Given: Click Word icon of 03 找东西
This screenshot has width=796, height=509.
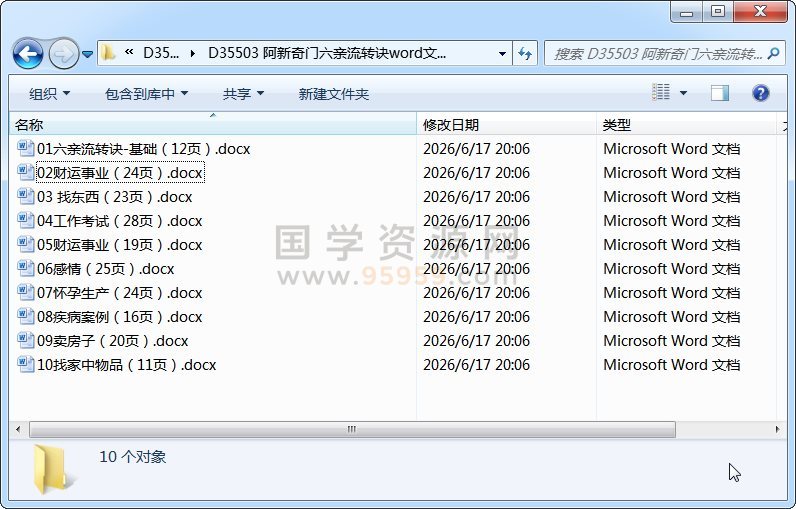Looking at the screenshot, I should tap(25, 196).
